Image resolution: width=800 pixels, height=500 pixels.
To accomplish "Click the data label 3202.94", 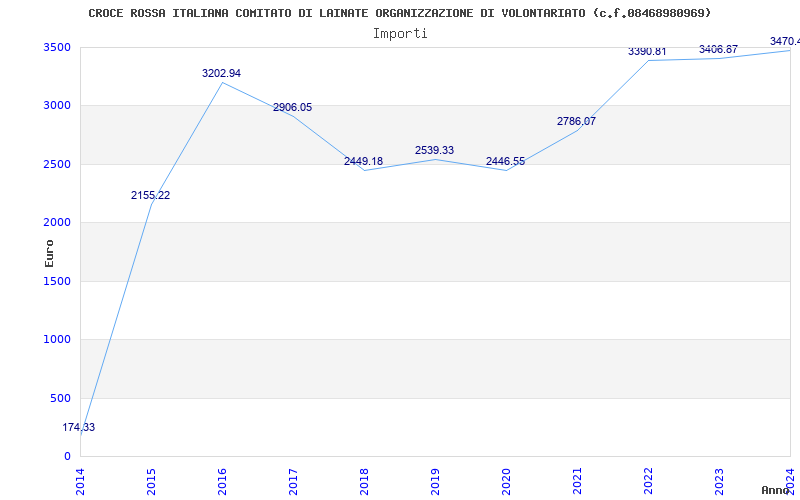I will pyautogui.click(x=221, y=73).
